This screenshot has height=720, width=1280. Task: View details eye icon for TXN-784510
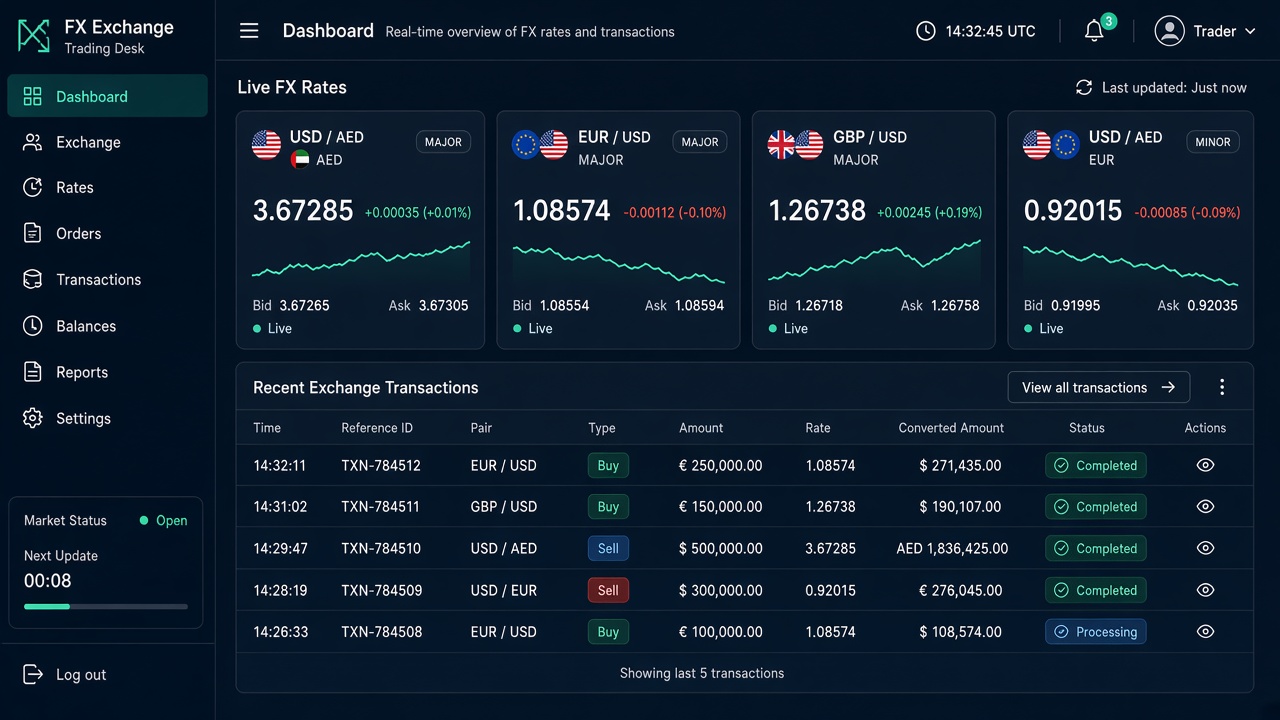[x=1205, y=548]
